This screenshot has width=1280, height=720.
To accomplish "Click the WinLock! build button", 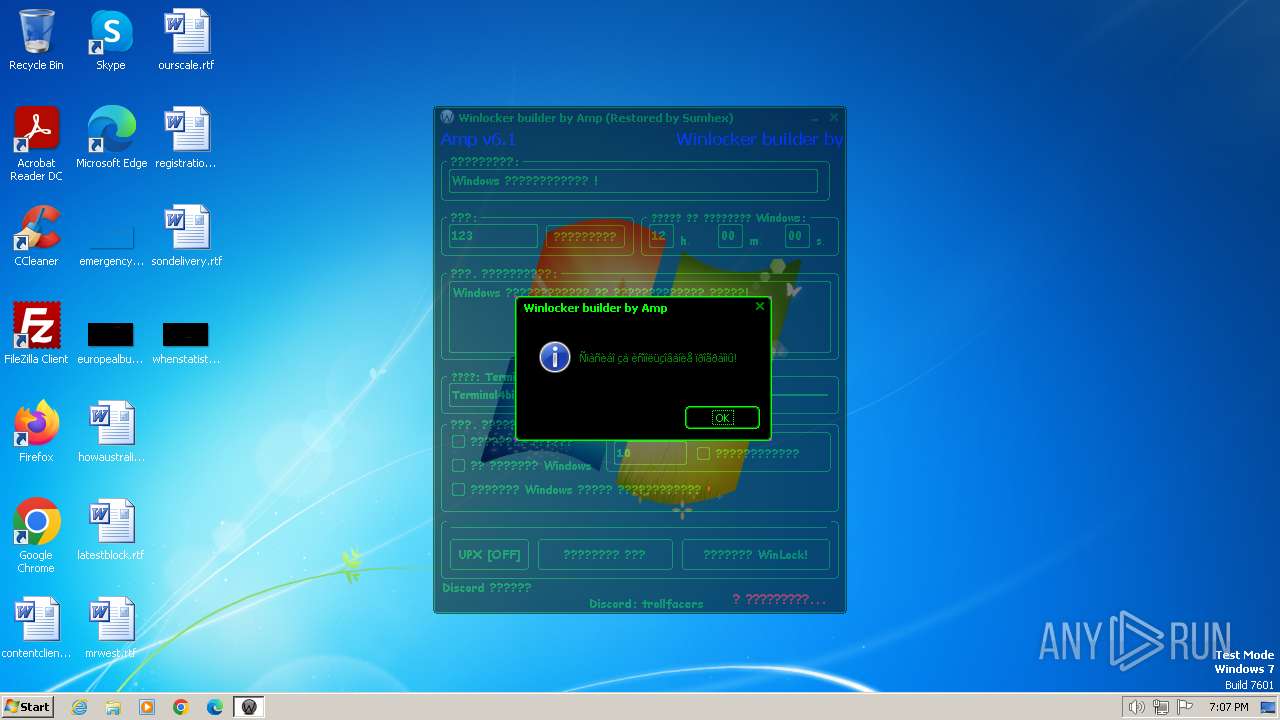I will tap(755, 554).
